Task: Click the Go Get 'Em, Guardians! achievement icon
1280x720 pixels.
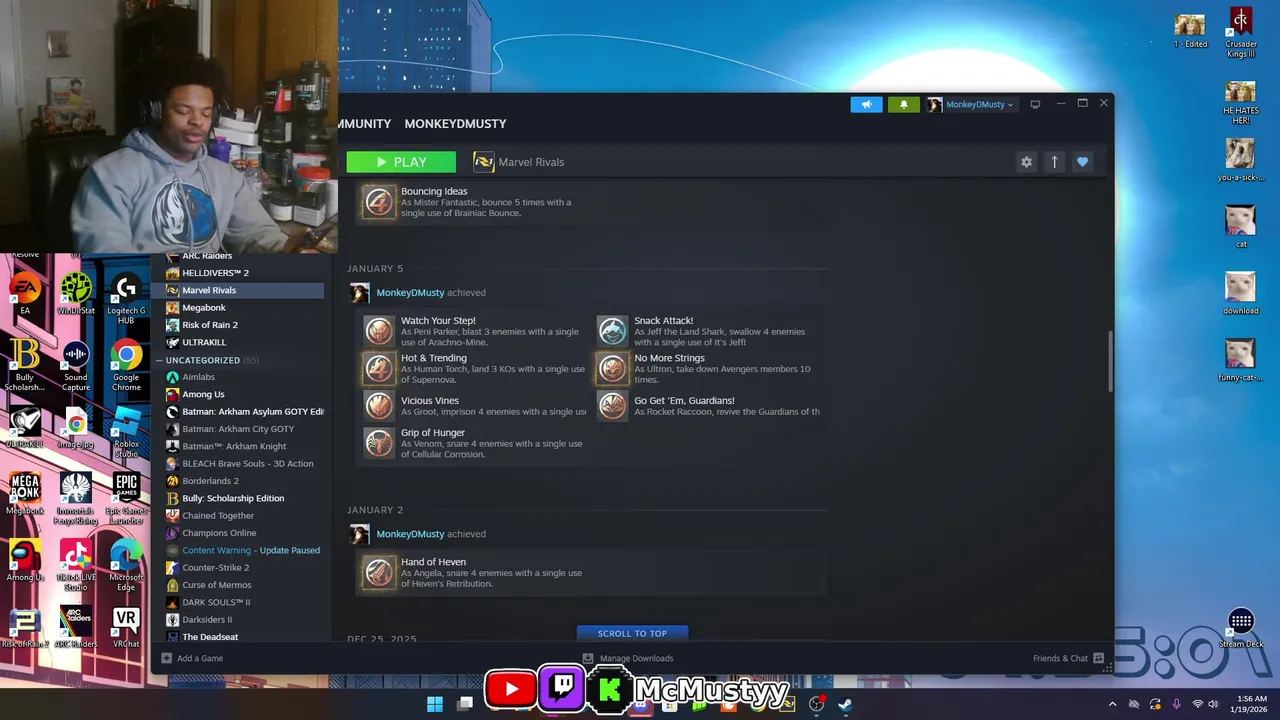Action: click(612, 405)
